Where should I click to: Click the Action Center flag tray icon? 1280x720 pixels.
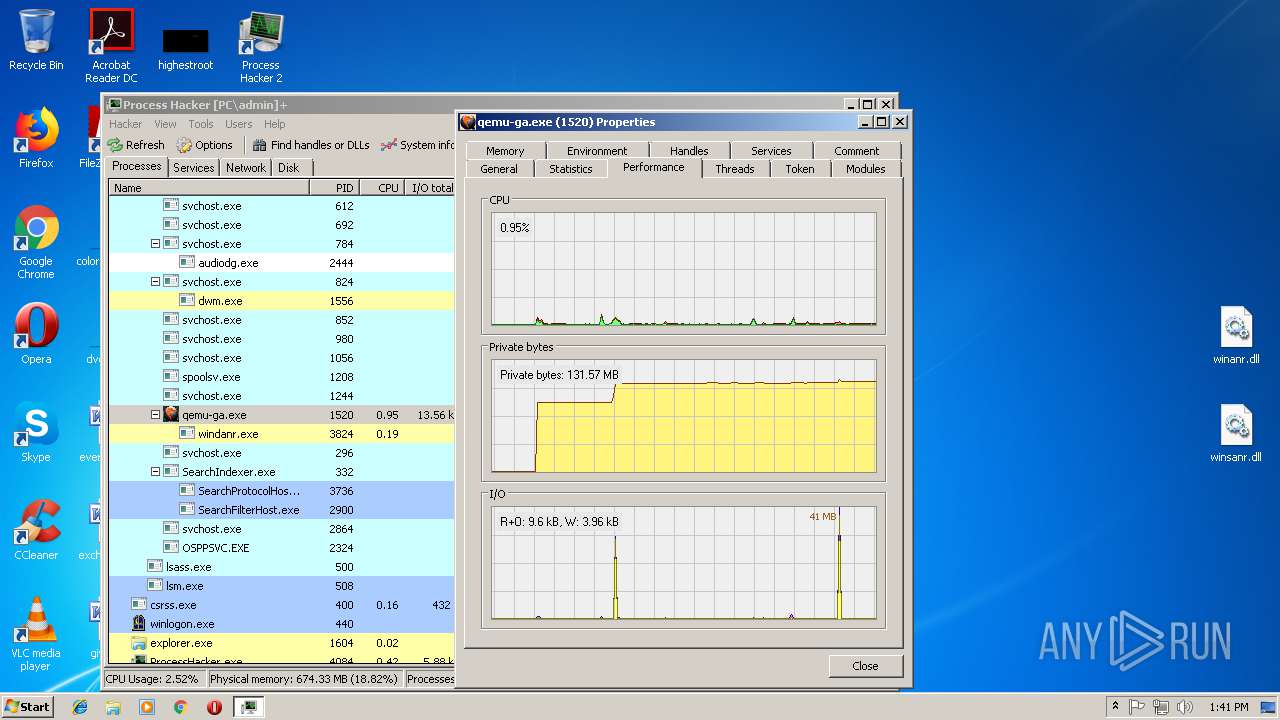1137,707
